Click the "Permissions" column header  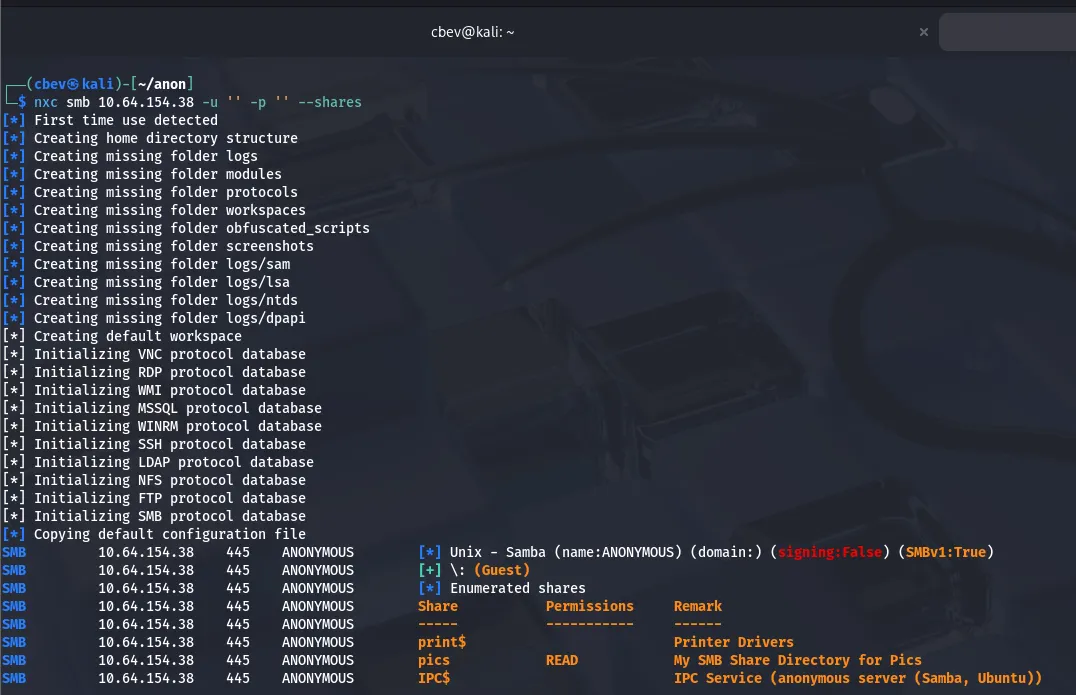590,606
